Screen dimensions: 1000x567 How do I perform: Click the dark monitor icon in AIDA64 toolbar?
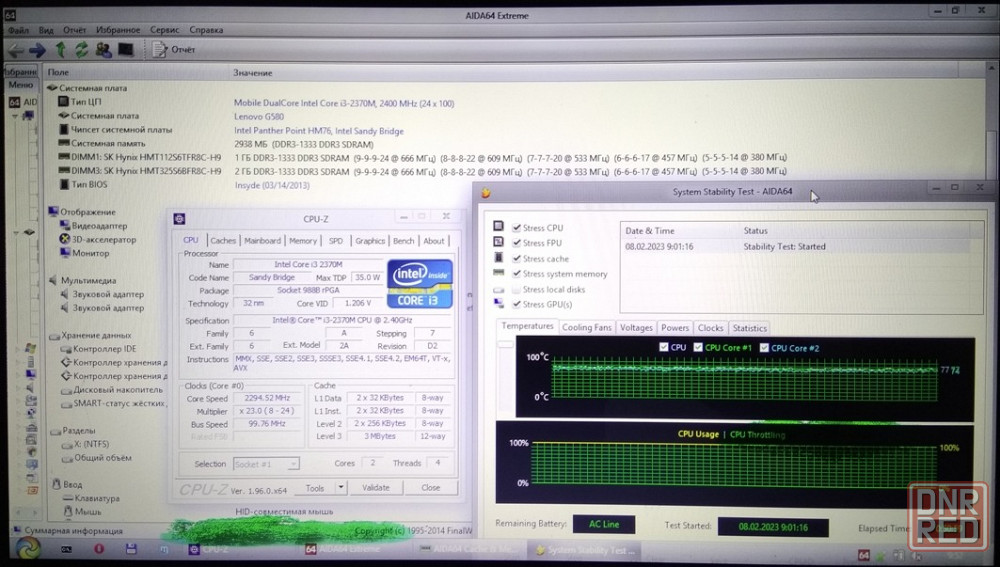point(126,49)
